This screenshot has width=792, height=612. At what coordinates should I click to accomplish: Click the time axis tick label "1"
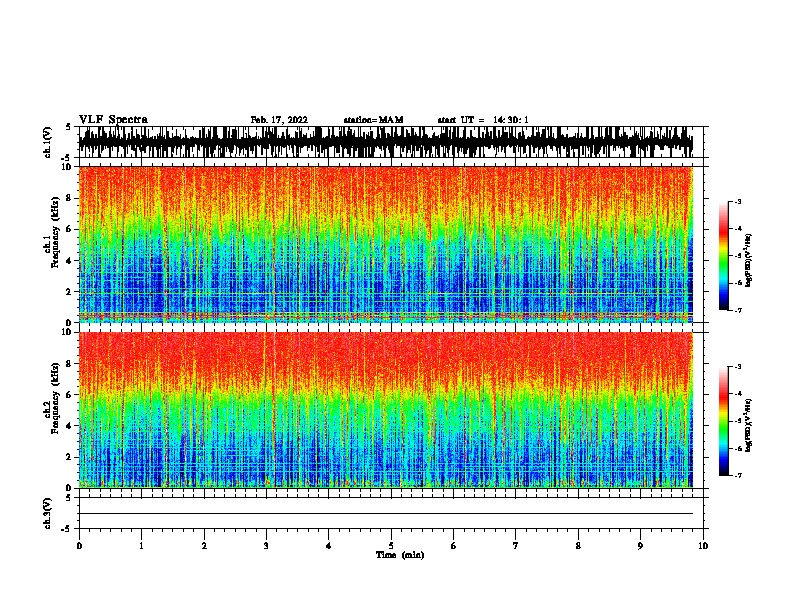(x=141, y=546)
